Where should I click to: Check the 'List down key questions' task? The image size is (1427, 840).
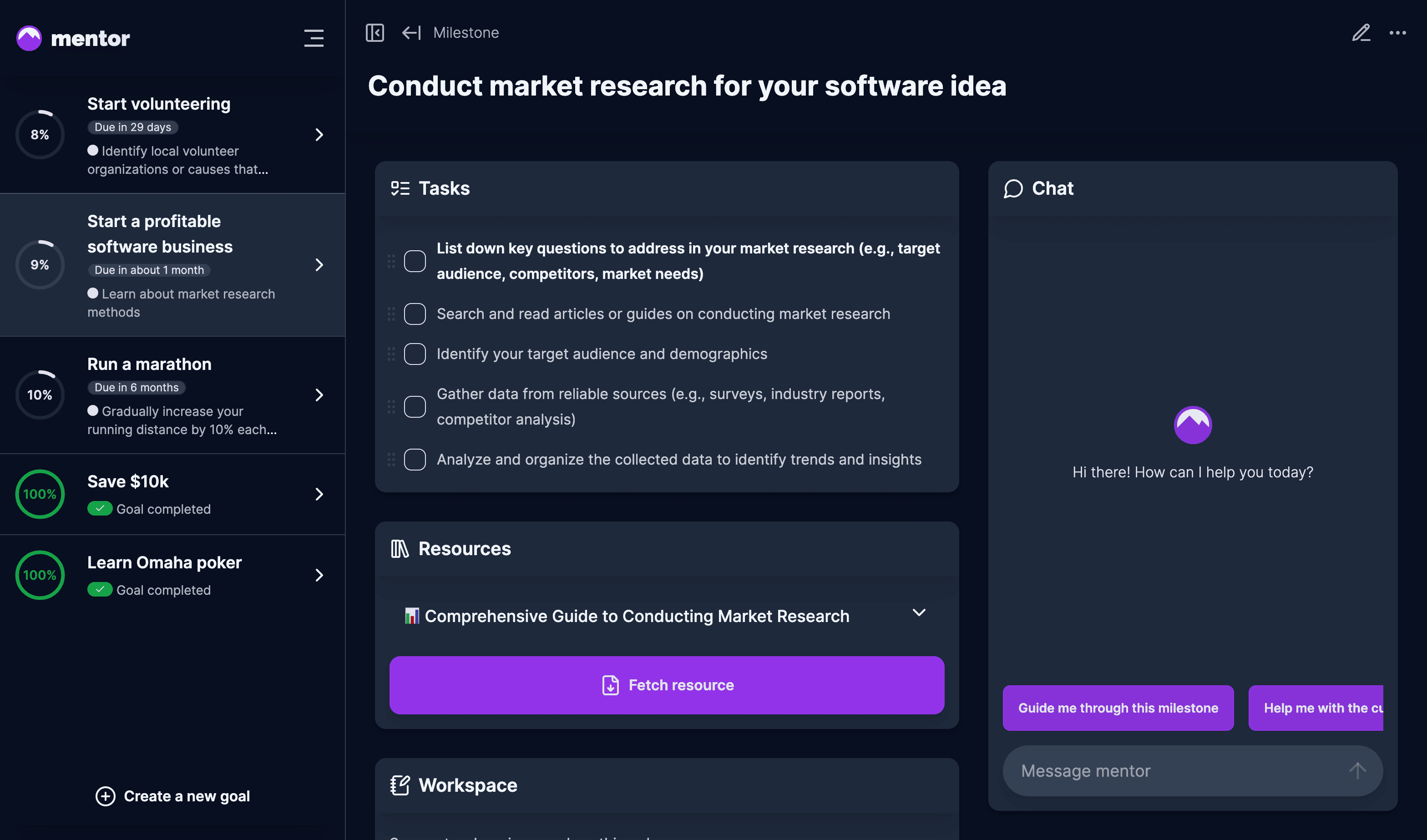[x=415, y=261]
